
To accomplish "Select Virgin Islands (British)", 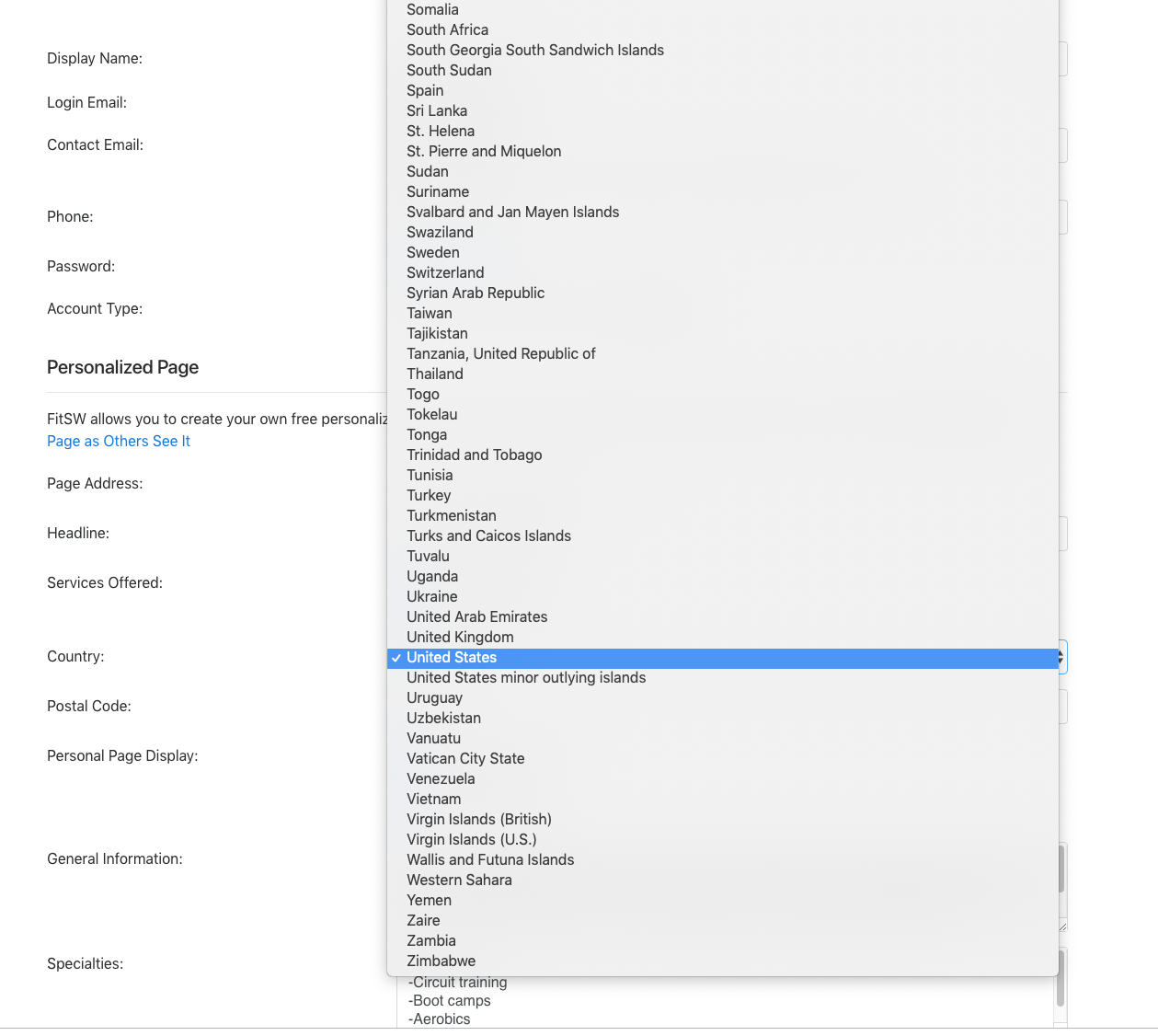I will point(723,820).
